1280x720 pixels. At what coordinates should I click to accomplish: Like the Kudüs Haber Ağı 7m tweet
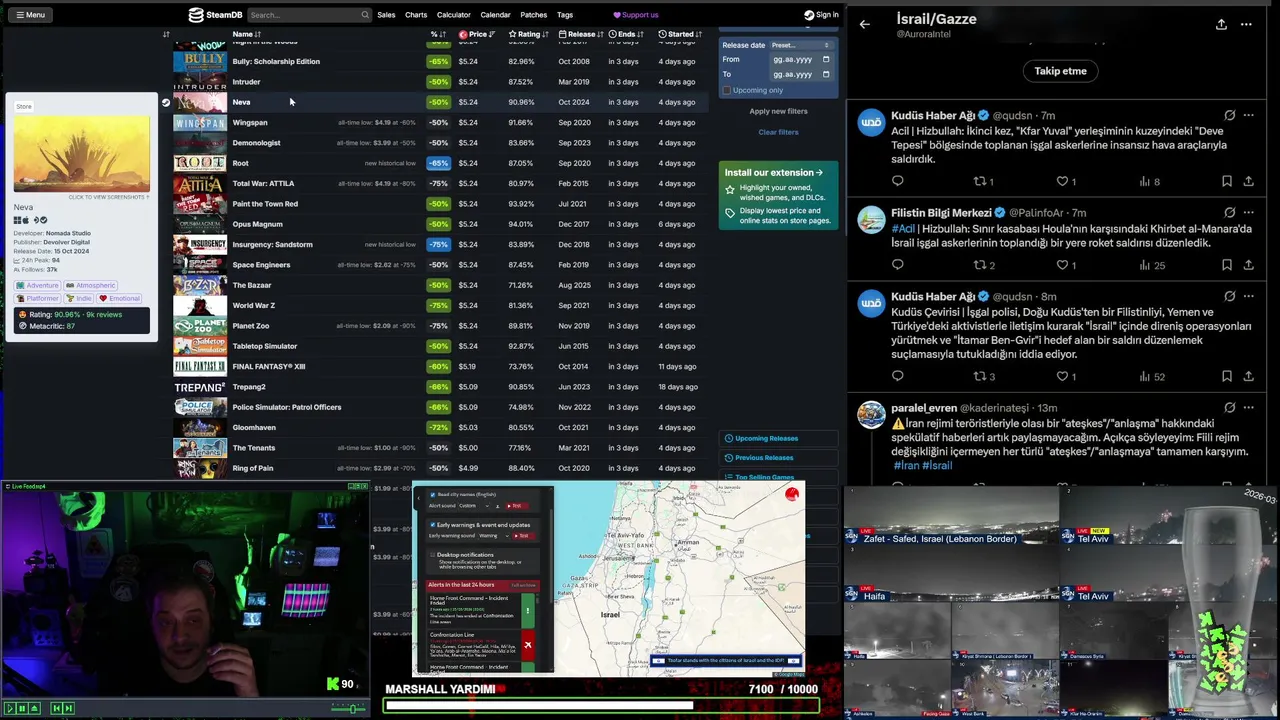(1063, 181)
